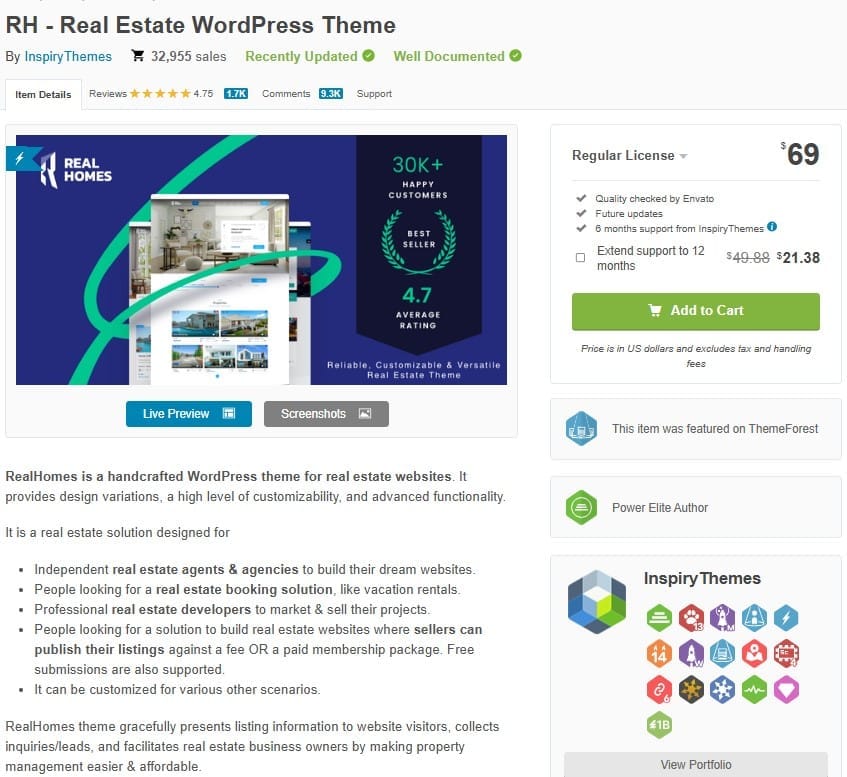
Task: Click the blue lightning bolt author badge
Action: [x=786, y=618]
